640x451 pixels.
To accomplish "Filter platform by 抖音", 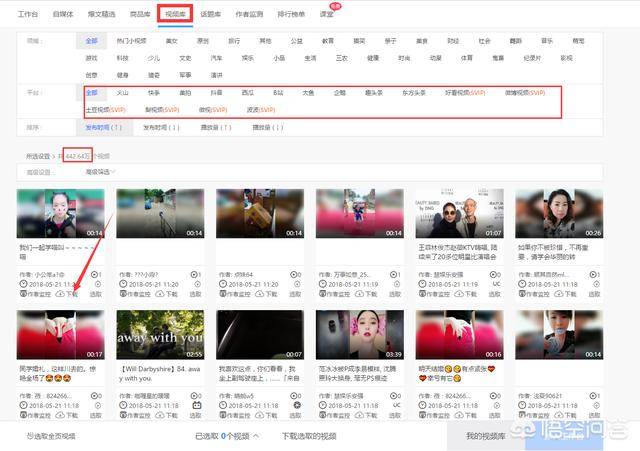I will [216, 93].
